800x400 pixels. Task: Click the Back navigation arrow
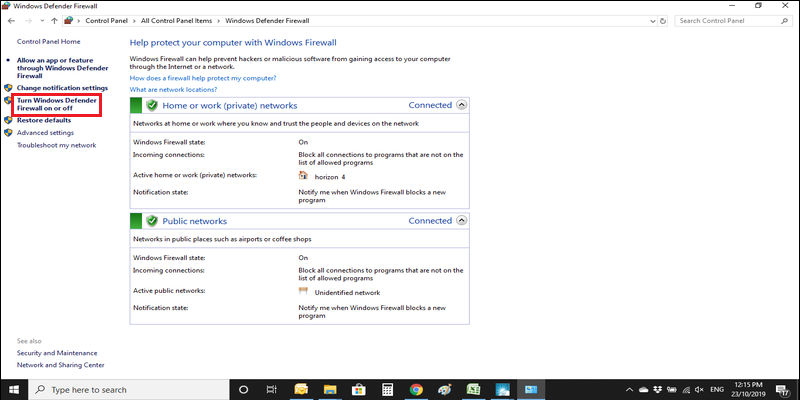pos(12,21)
